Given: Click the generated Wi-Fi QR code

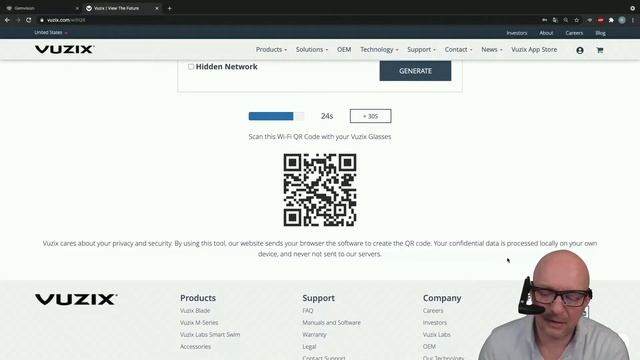Looking at the screenshot, I should click(x=320, y=190).
